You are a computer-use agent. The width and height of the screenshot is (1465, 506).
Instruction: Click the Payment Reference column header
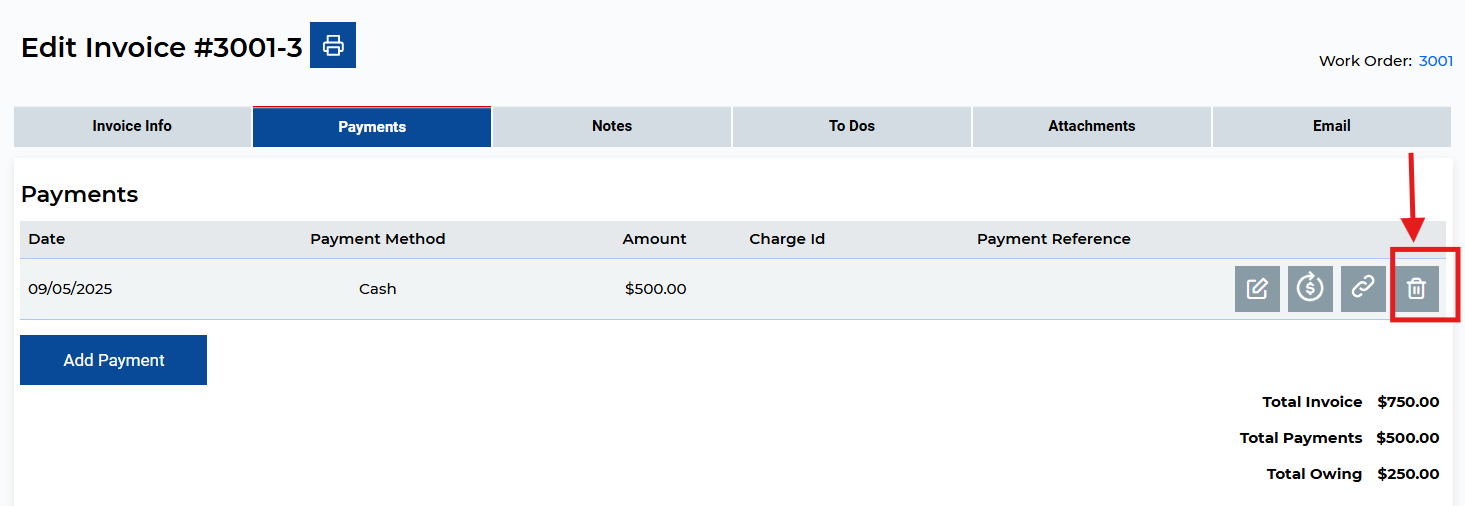[x=1053, y=239]
